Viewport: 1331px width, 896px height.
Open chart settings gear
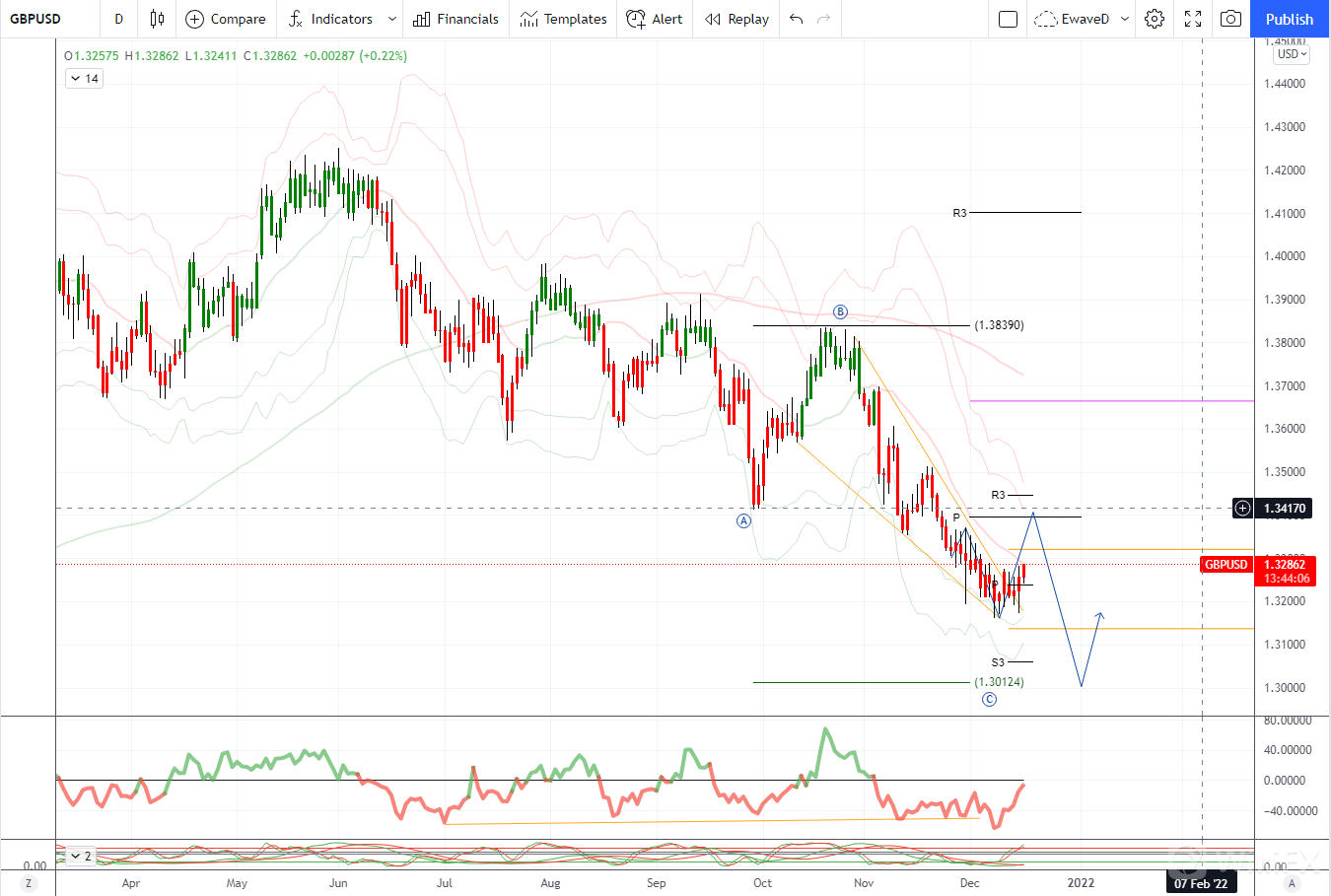pos(1155,19)
